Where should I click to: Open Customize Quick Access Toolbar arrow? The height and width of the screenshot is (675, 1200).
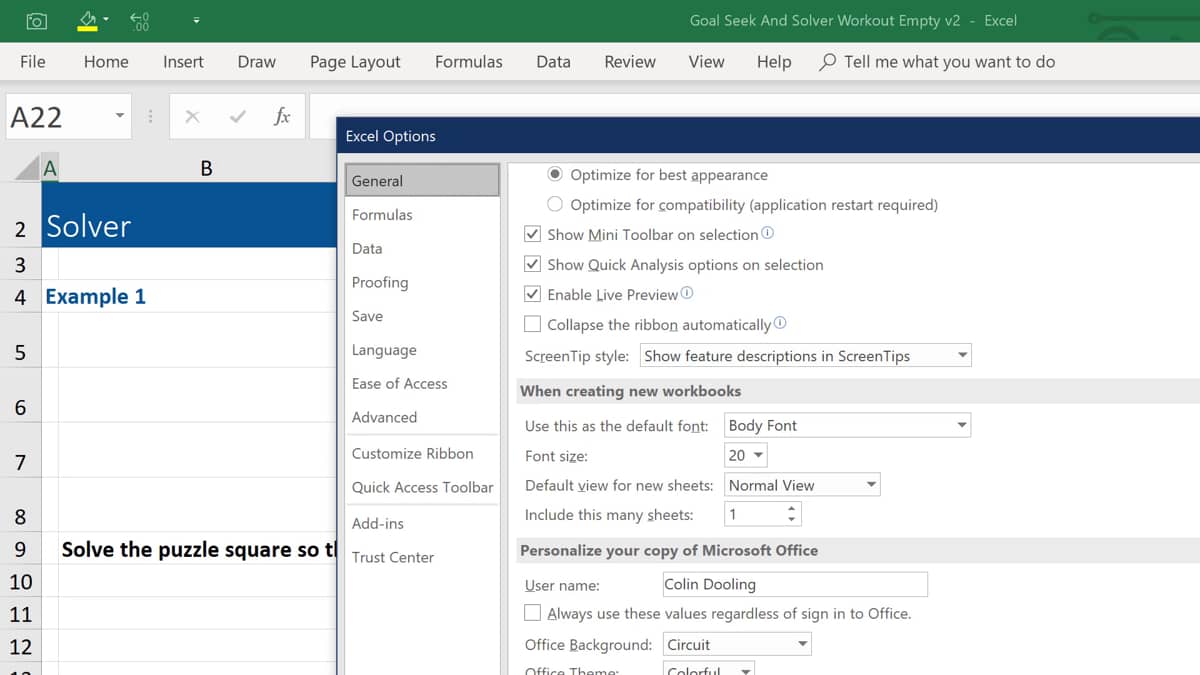[x=196, y=20]
